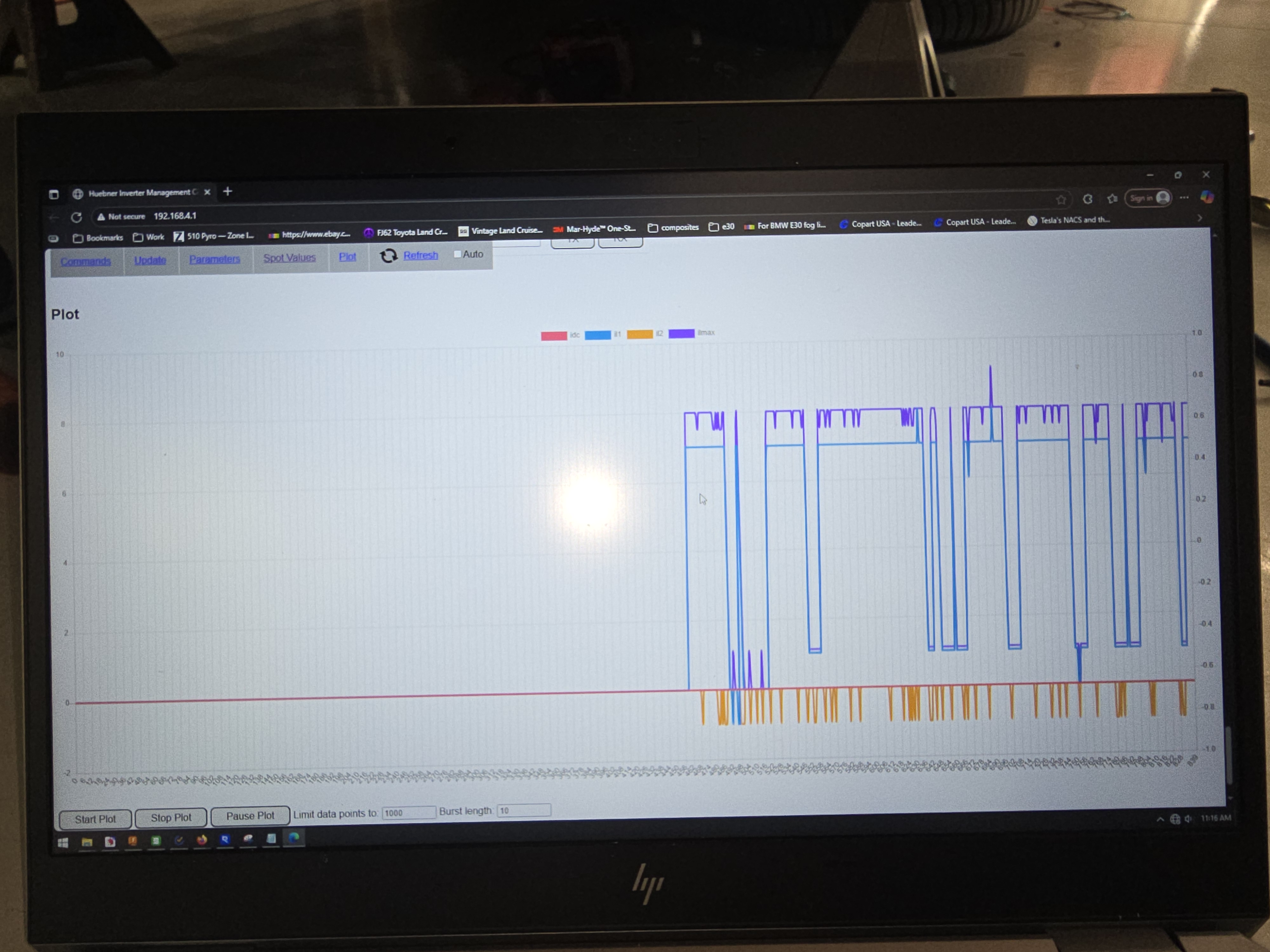Viewport: 1270px width, 952px height.
Task: Open a new browser tab
Action: (227, 192)
